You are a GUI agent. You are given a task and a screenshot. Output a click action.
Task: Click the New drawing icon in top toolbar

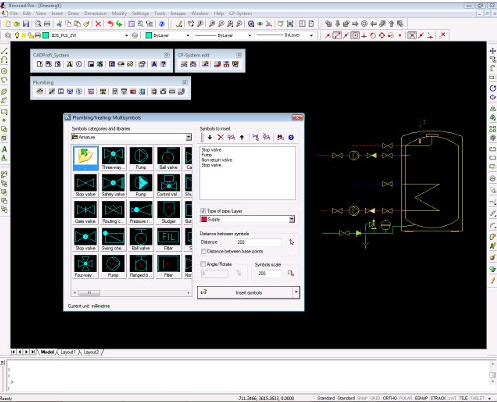pyautogui.click(x=8, y=24)
